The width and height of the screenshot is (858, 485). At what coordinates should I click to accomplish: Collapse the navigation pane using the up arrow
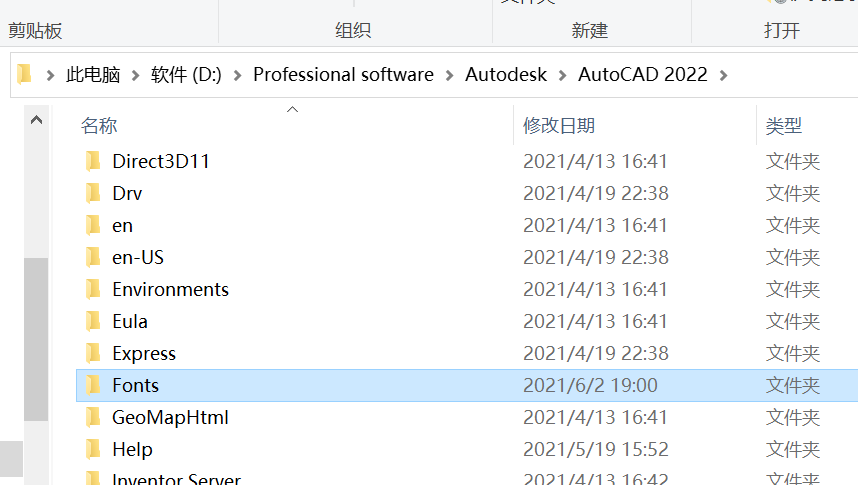point(36,120)
